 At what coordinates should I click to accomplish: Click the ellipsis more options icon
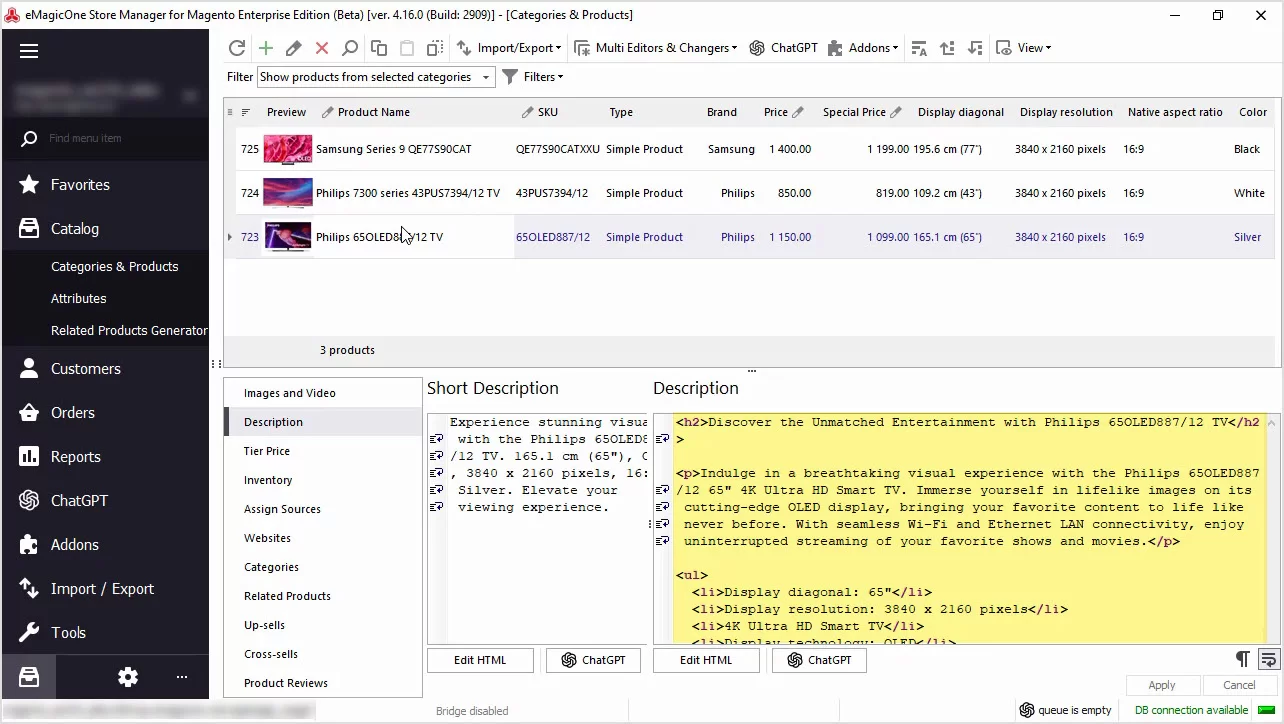(182, 677)
